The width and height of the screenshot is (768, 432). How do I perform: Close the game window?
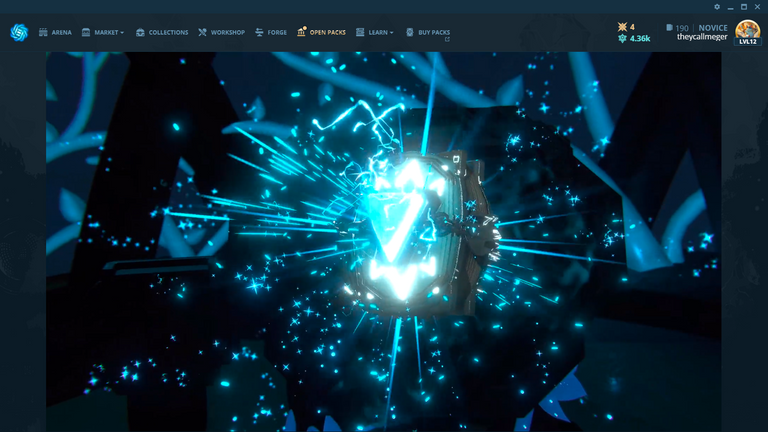757,7
